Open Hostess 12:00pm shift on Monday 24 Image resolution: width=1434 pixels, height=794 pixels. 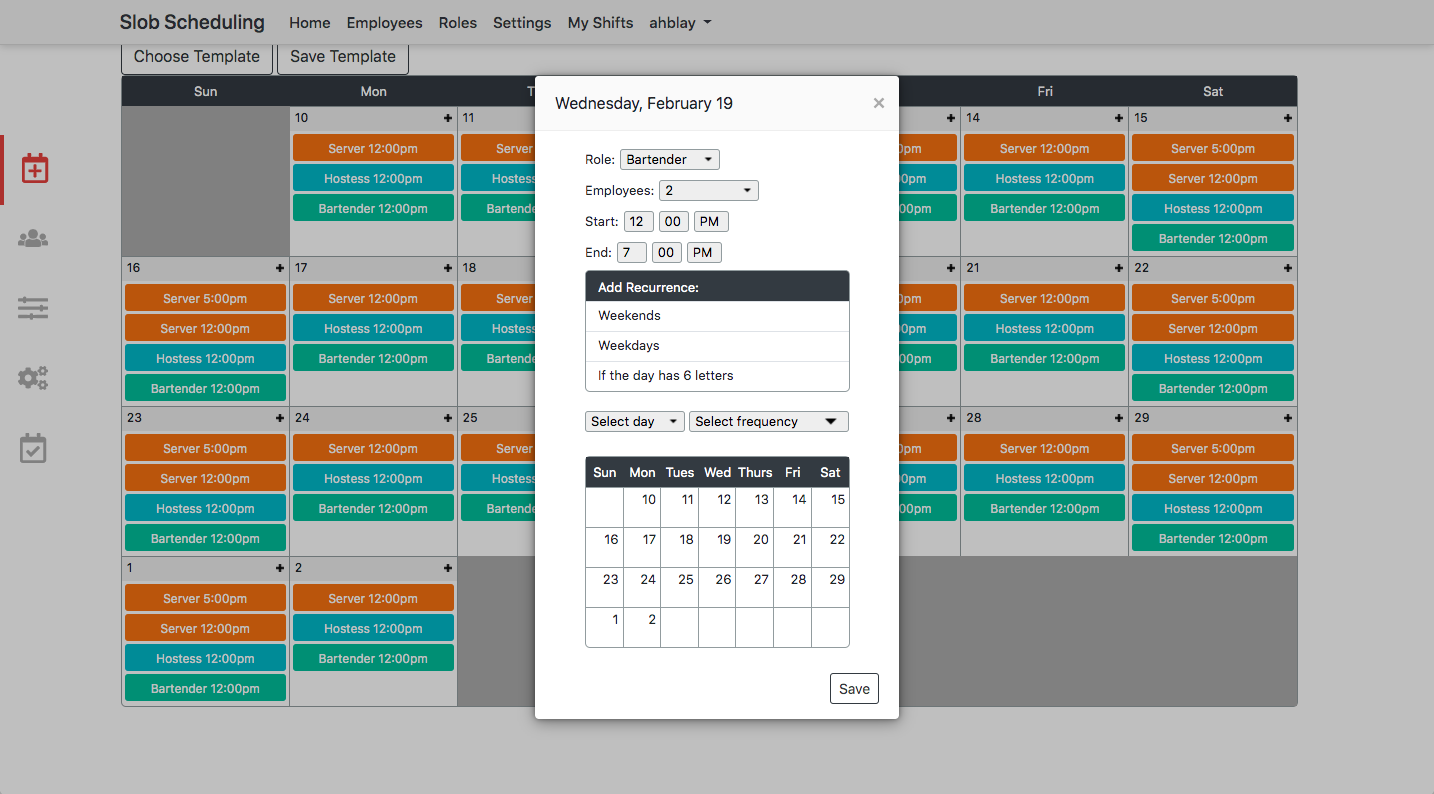(x=373, y=479)
